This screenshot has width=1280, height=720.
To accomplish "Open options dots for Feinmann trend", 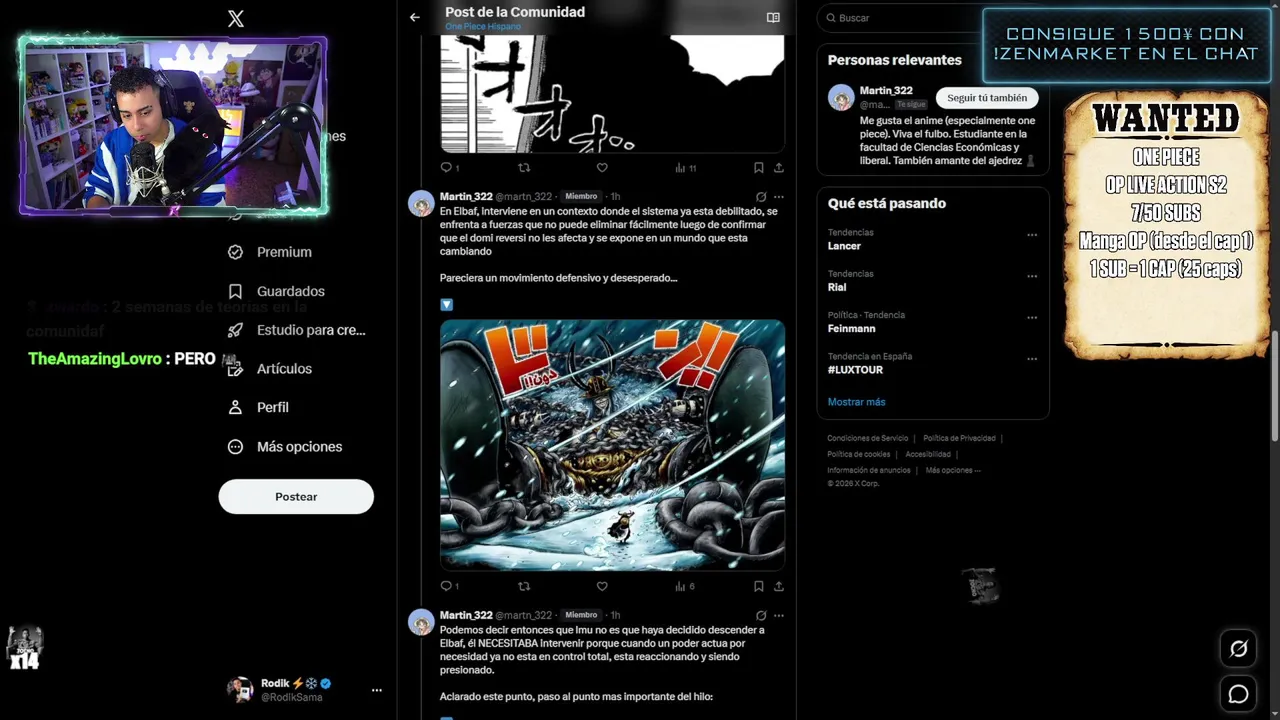I will click(1032, 317).
